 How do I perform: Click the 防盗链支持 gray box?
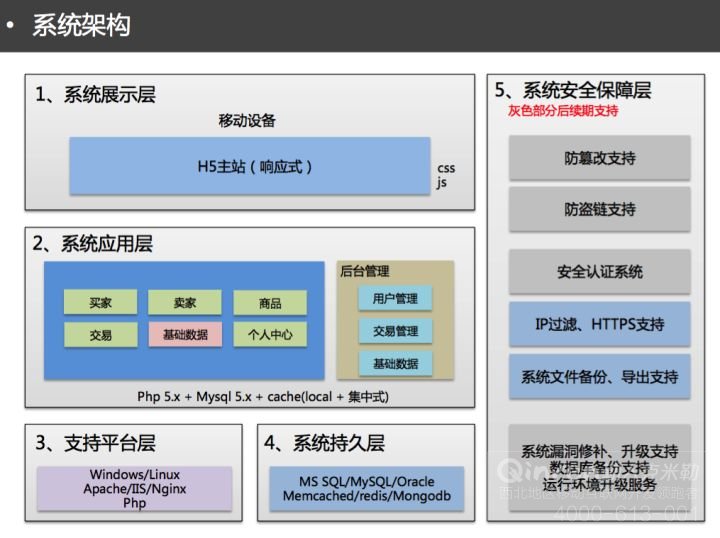coord(600,209)
